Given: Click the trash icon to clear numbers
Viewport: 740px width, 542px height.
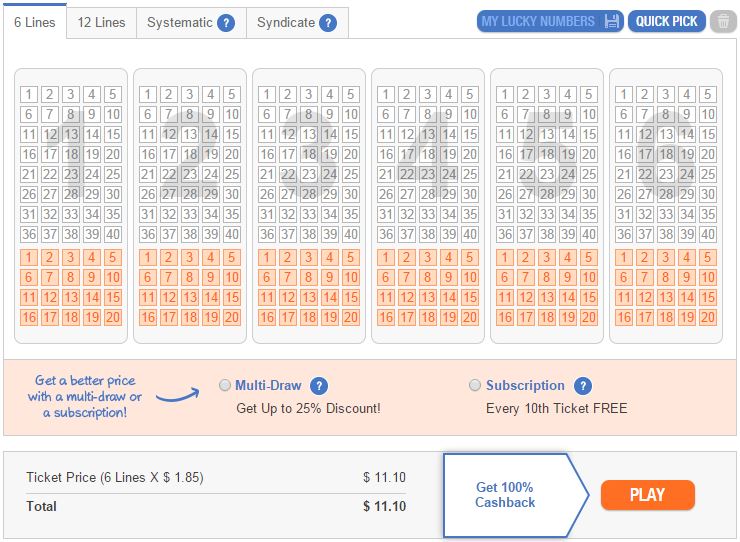Looking at the screenshot, I should coord(723,21).
